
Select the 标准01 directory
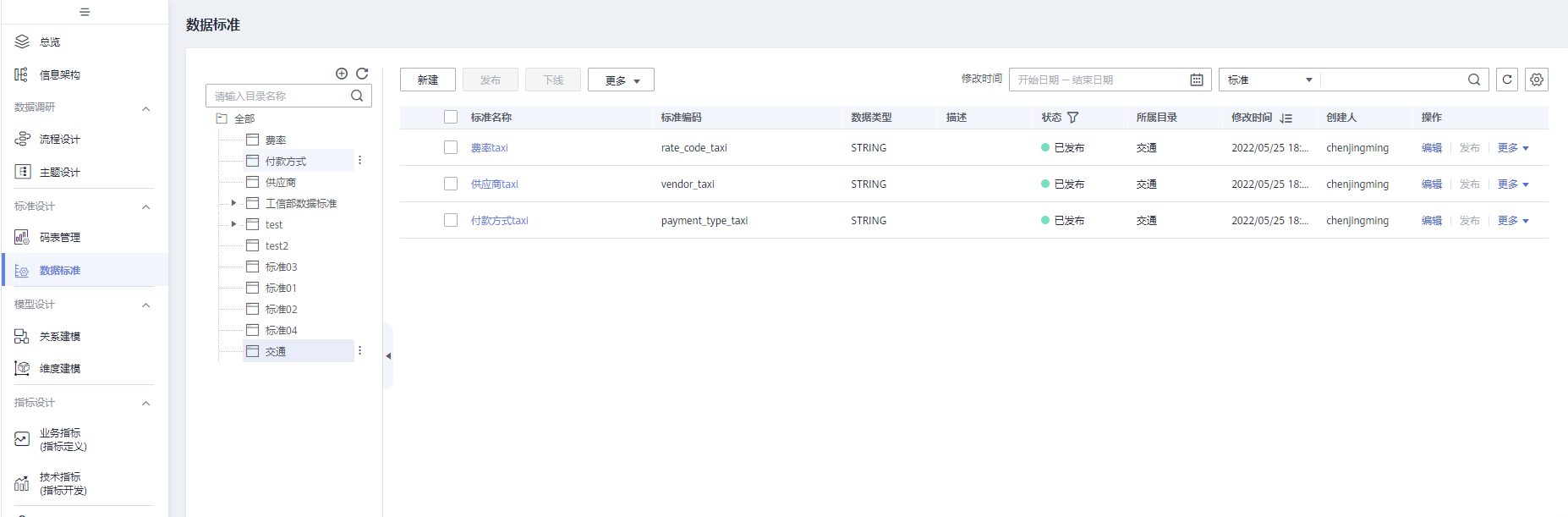[281, 288]
